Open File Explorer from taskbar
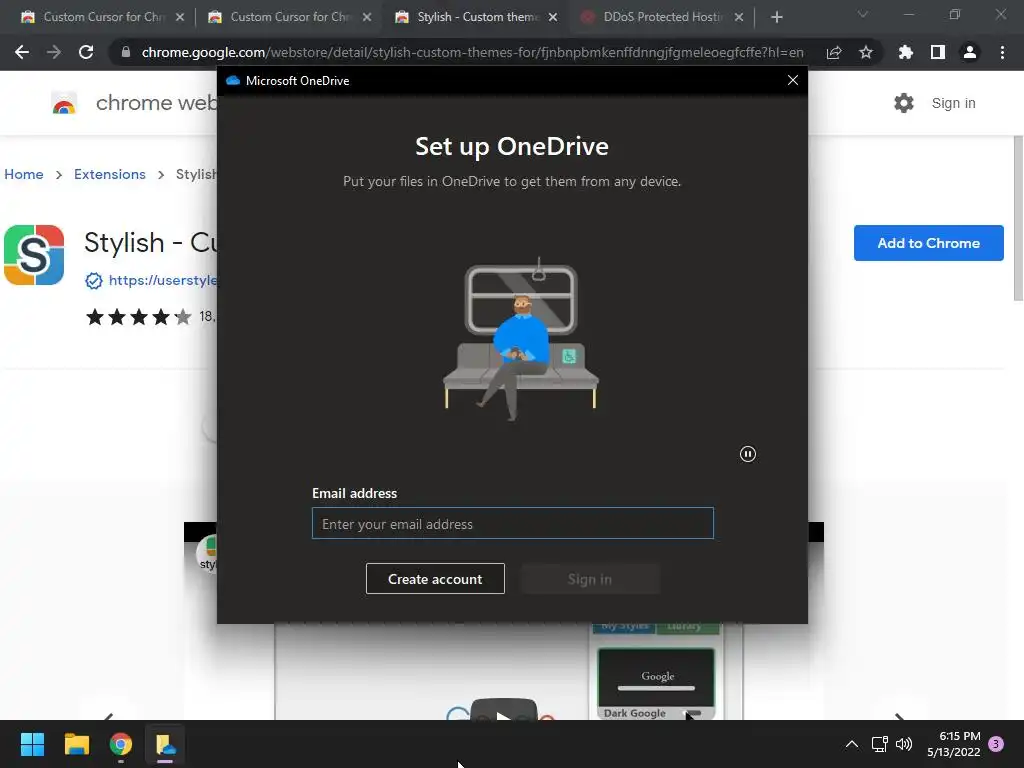Screen dimensions: 1024x768 click(76, 744)
